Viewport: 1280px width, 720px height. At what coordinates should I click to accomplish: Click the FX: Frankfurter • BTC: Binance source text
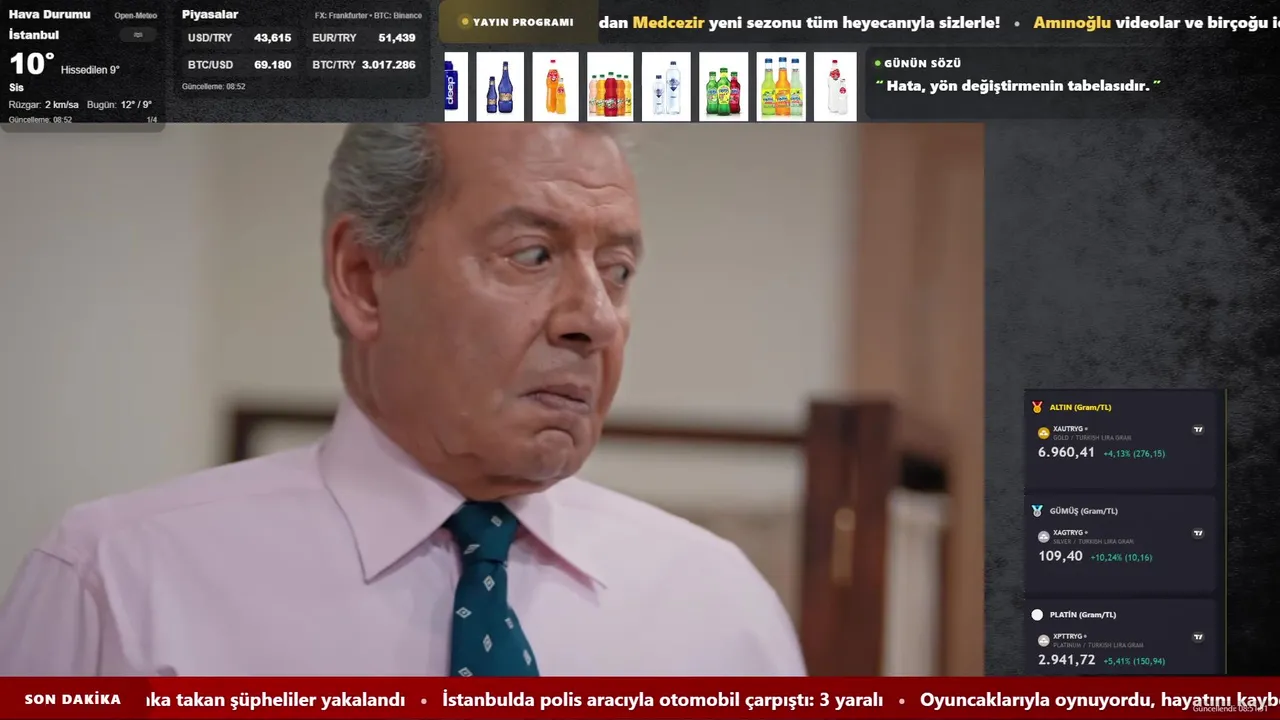[x=368, y=15]
